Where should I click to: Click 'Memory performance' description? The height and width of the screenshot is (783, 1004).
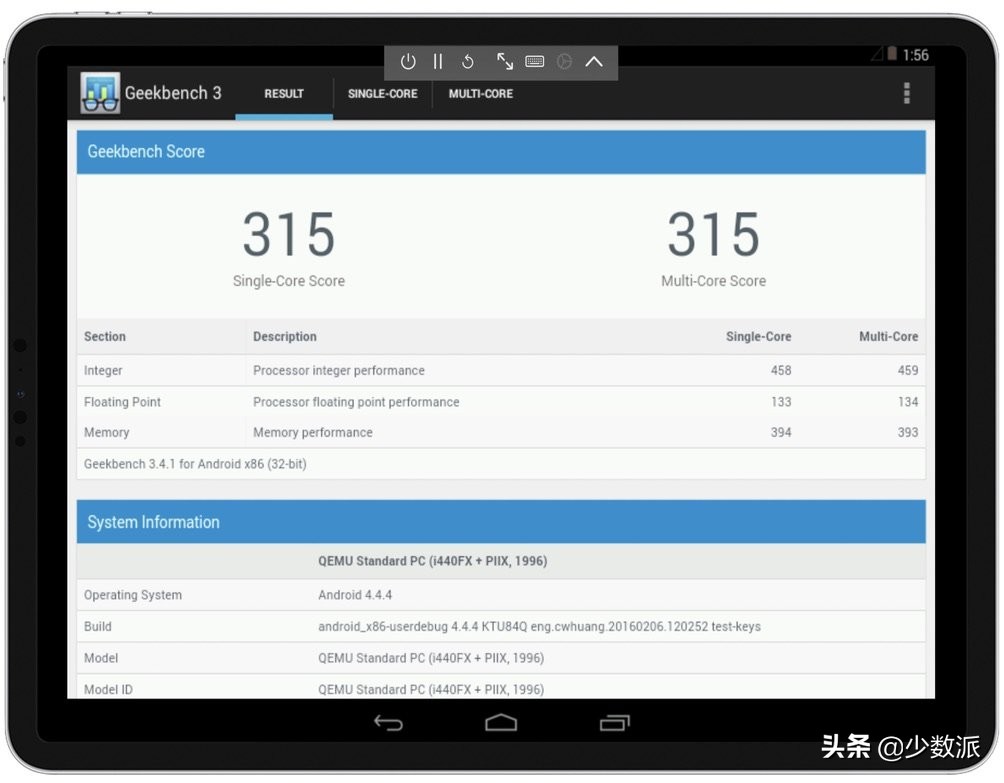312,433
